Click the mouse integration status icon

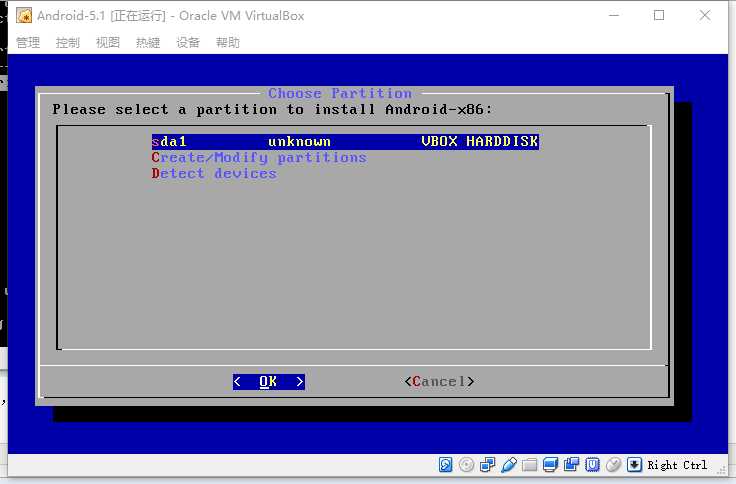pos(613,465)
